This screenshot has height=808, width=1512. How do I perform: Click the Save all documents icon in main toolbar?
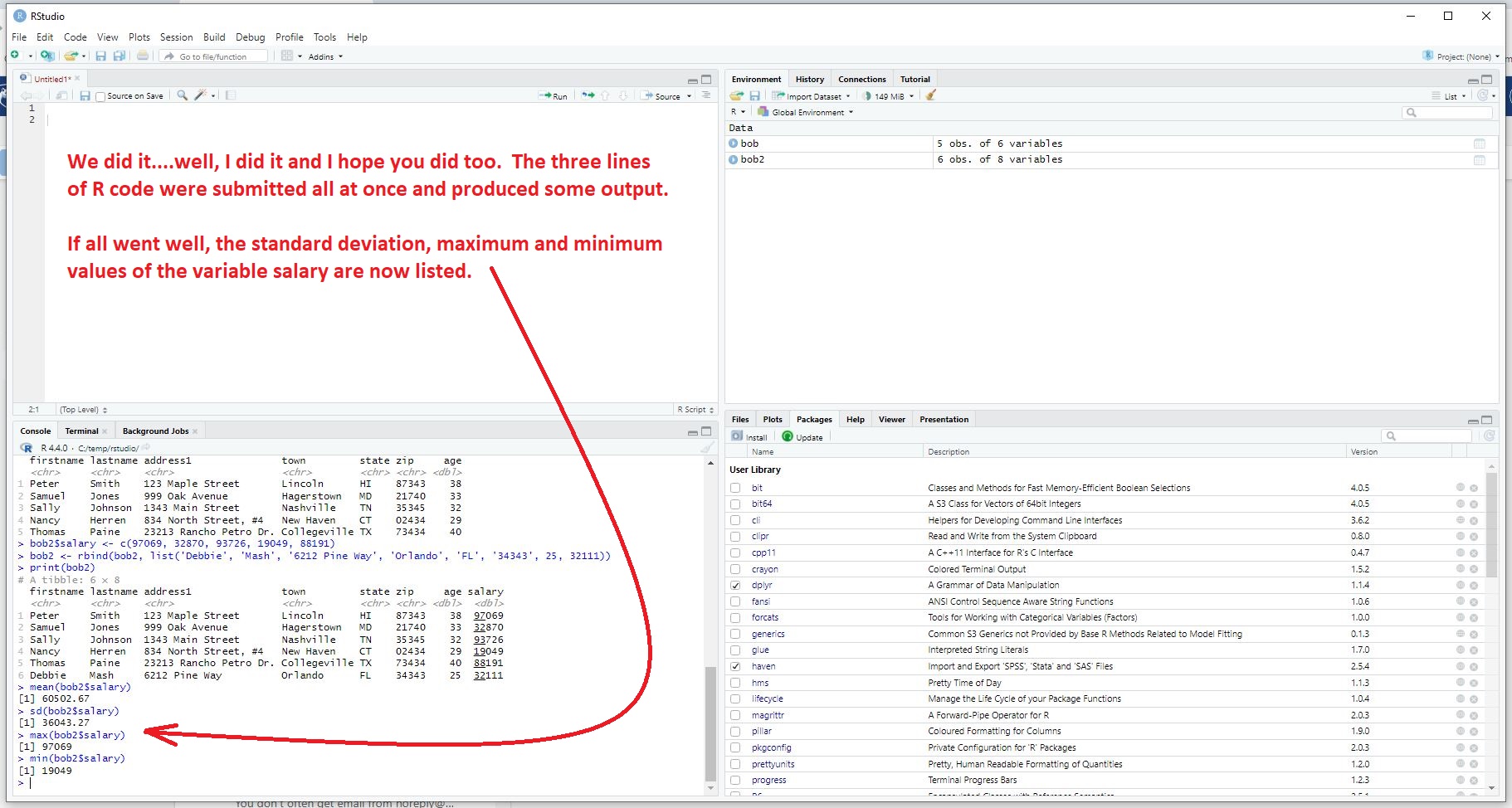[x=119, y=56]
